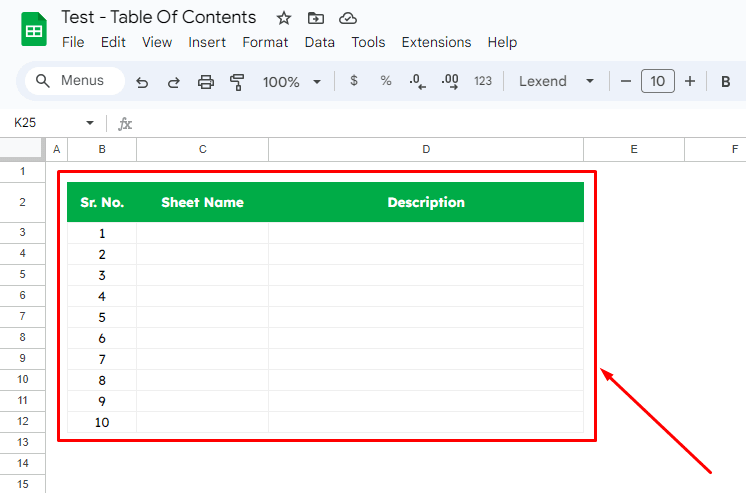Select row 13 header
The image size is (746, 493).
[22, 443]
